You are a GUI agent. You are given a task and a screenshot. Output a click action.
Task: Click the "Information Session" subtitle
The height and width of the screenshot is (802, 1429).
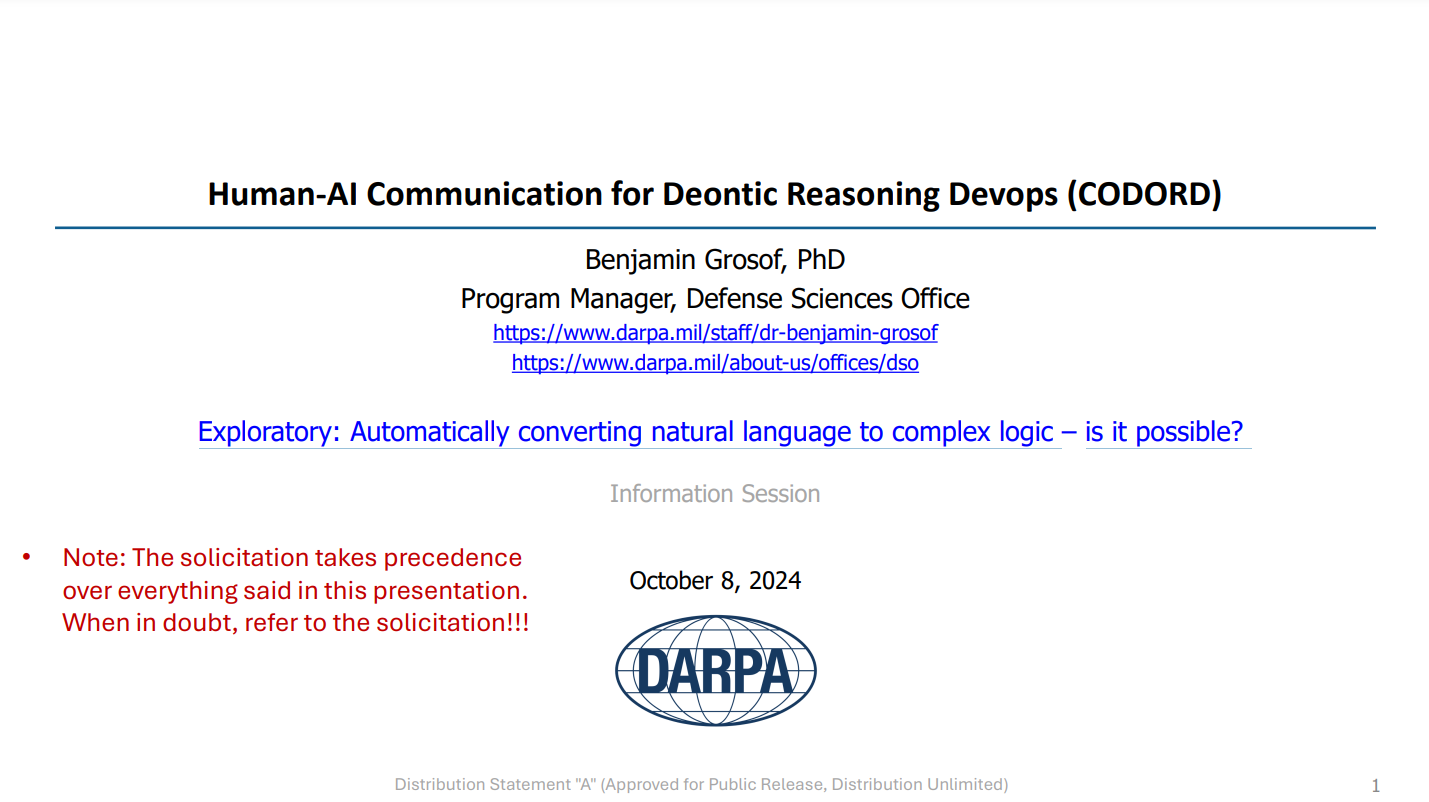click(x=715, y=494)
